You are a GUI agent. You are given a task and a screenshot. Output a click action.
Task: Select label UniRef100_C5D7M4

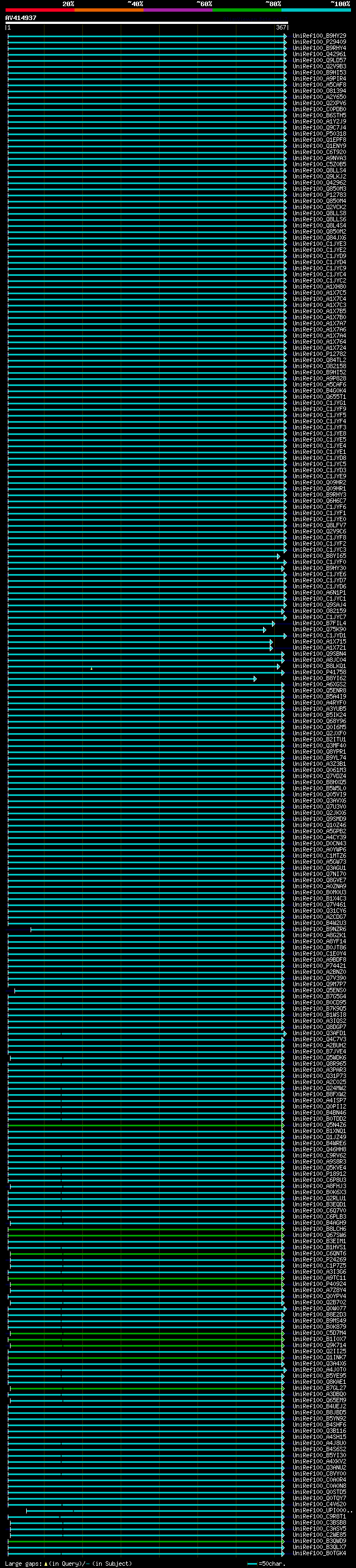click(319, 1332)
